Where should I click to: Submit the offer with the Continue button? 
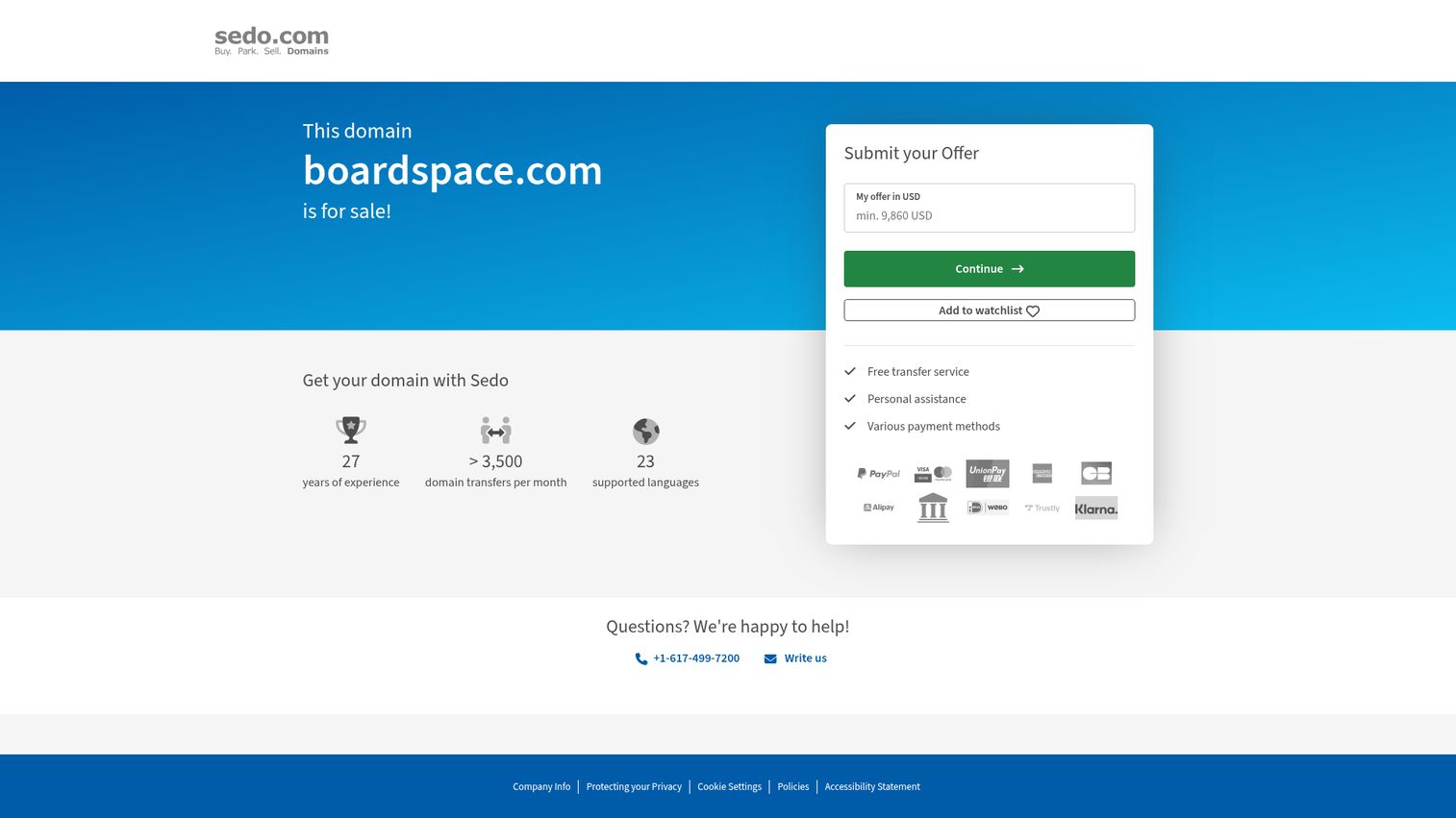click(x=990, y=269)
